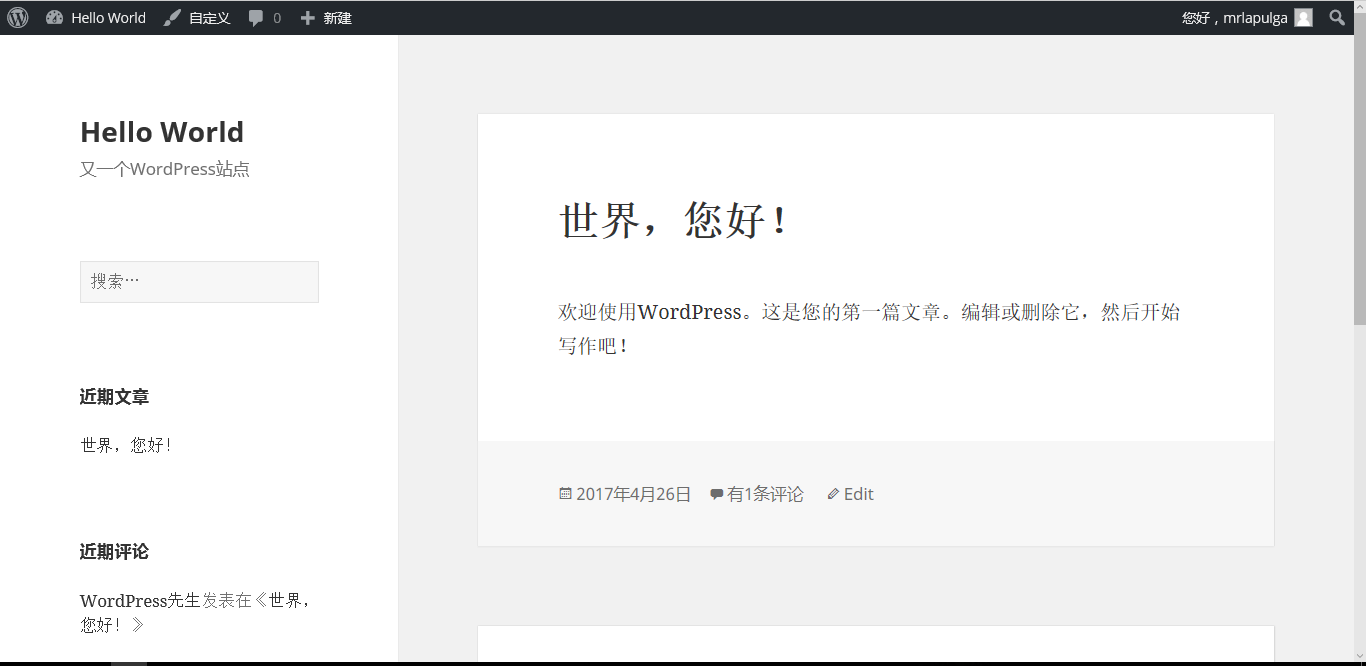Open the 您好, mrlapulga account menu
This screenshot has width=1366, height=666.
[x=1247, y=18]
